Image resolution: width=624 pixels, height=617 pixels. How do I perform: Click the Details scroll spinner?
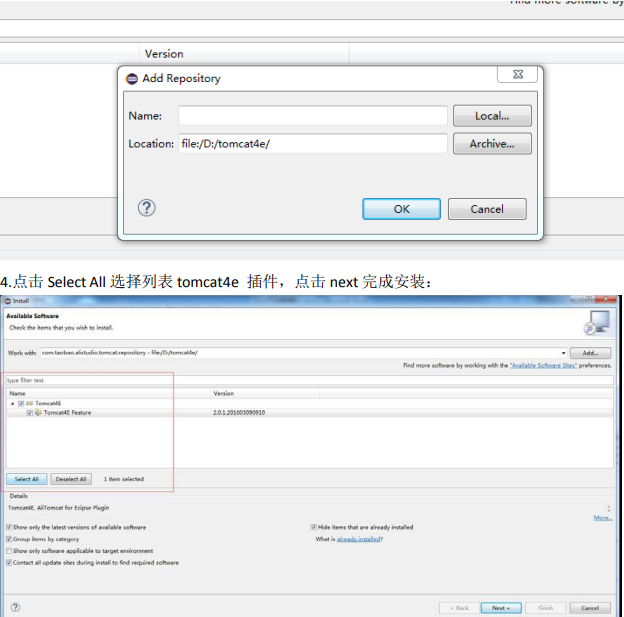click(x=608, y=508)
